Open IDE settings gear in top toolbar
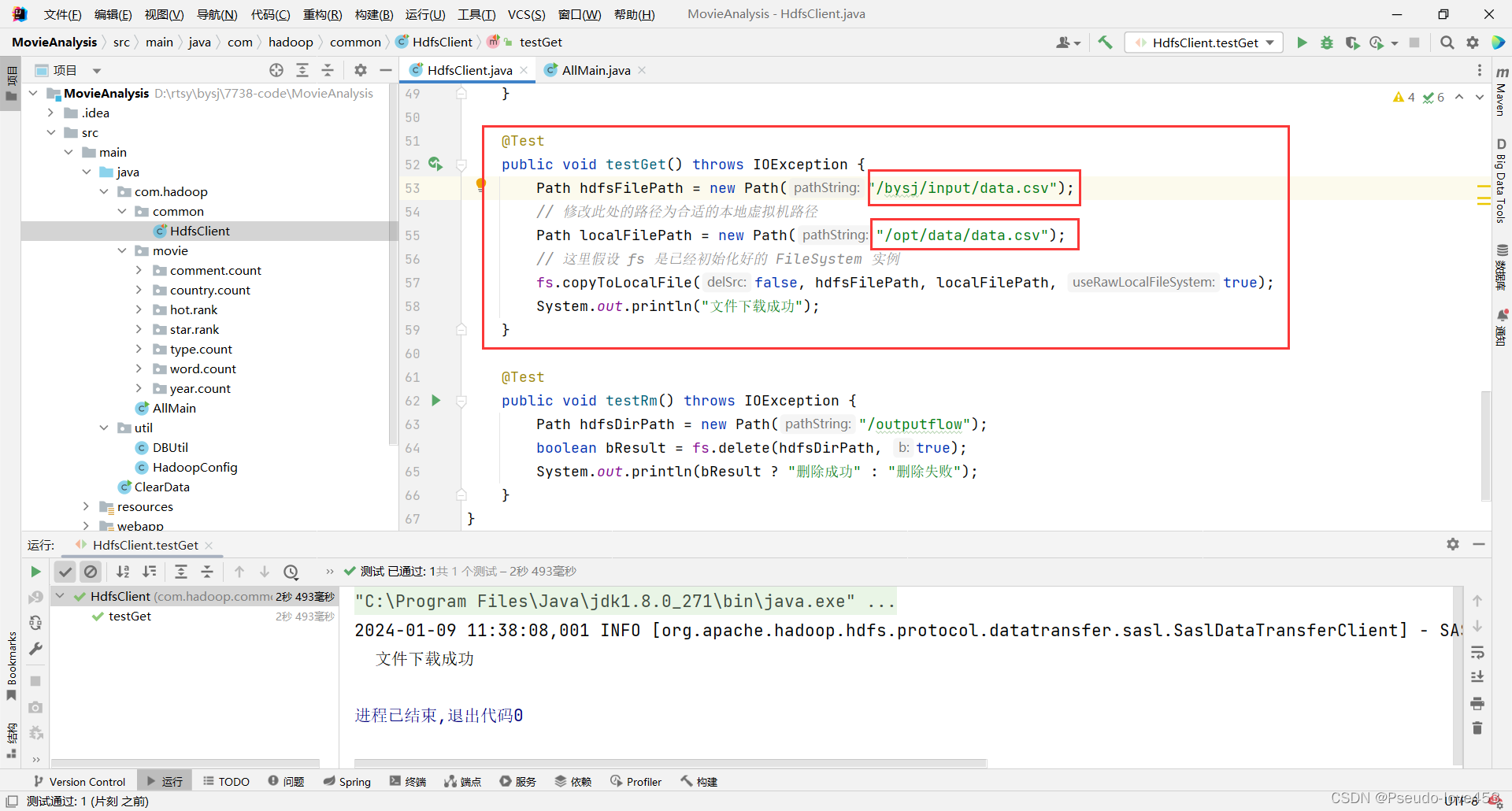Screen dimensions: 1512x811 [1472, 43]
